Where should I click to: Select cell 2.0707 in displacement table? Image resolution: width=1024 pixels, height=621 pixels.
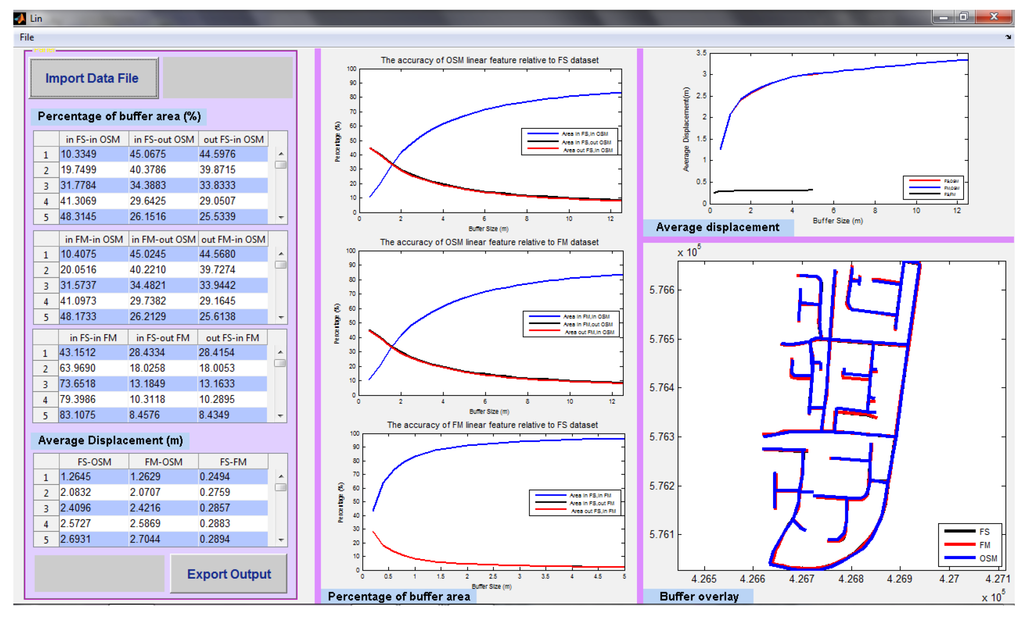(163, 492)
